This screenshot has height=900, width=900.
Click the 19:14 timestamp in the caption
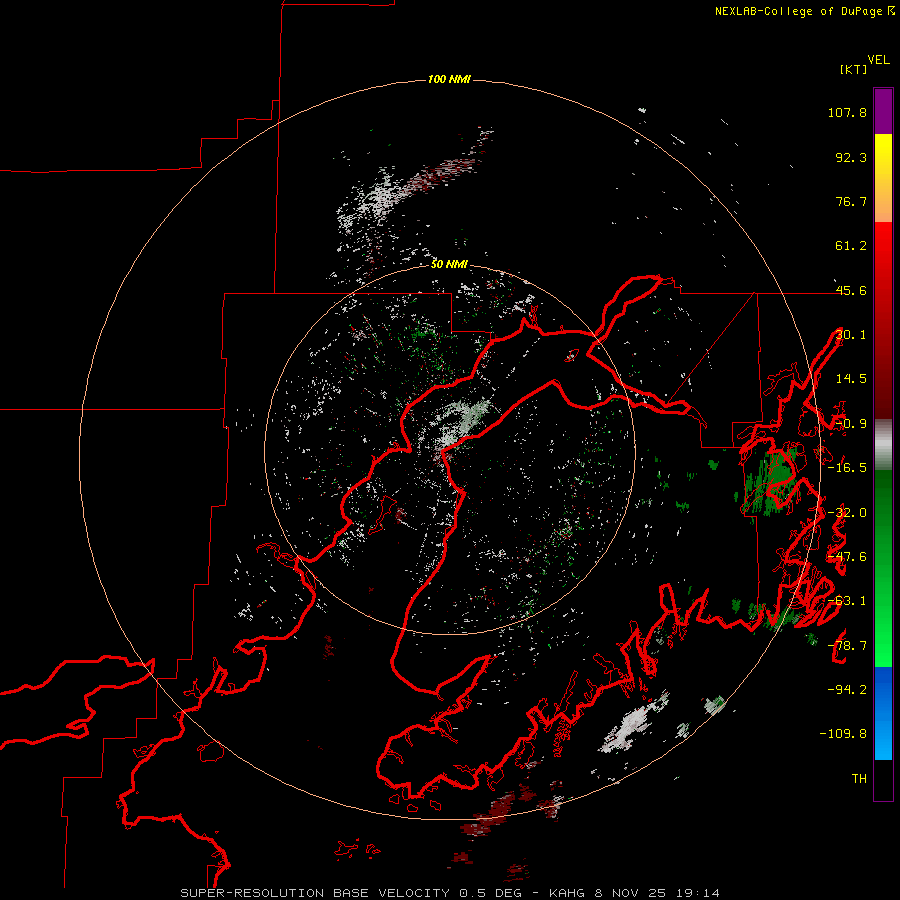(x=697, y=893)
